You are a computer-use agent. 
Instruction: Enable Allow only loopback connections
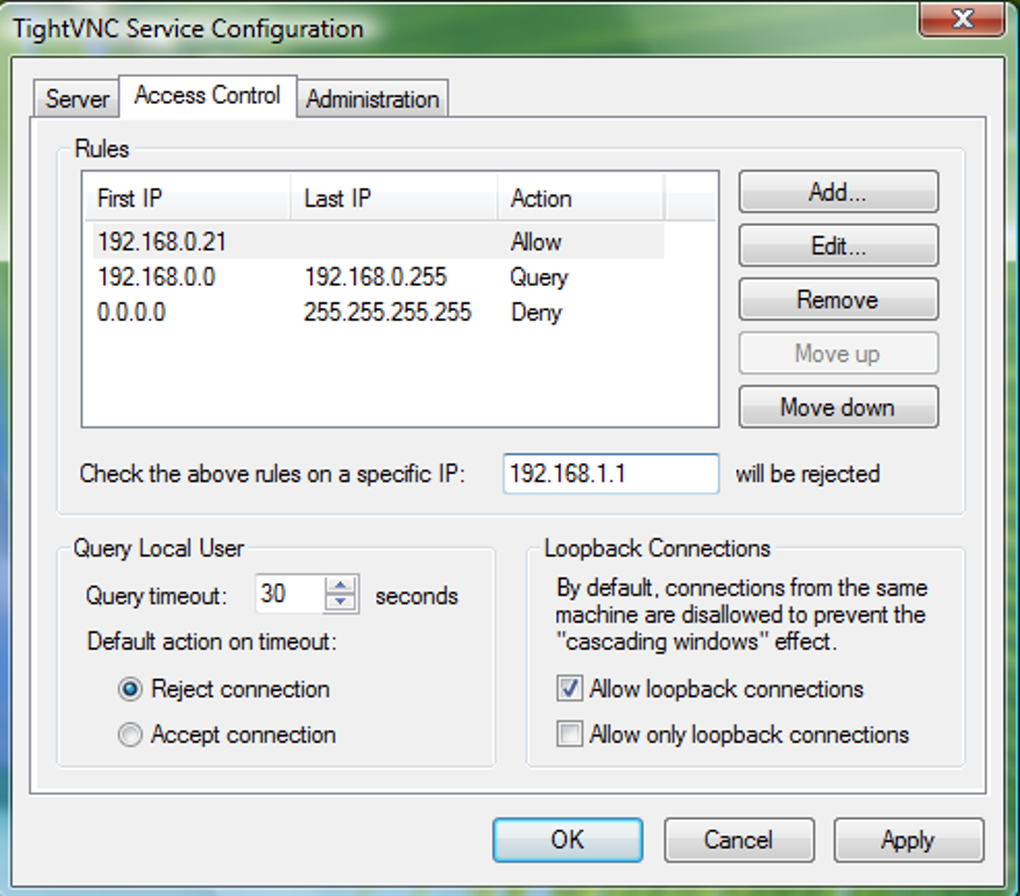click(569, 734)
